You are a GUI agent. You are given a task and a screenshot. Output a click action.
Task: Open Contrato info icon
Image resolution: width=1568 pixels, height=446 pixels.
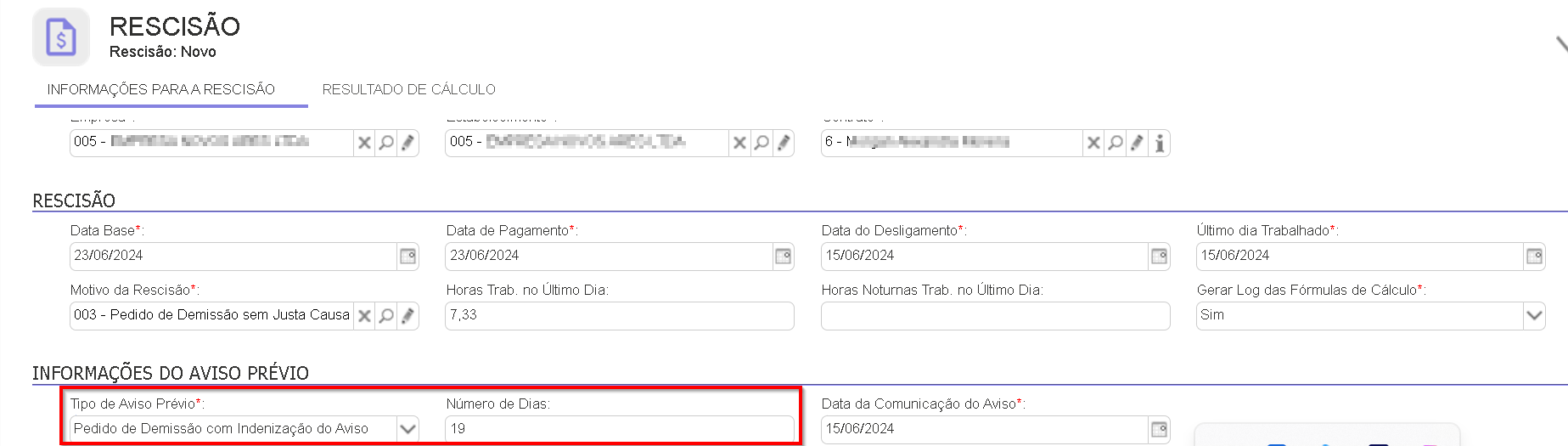[1160, 143]
